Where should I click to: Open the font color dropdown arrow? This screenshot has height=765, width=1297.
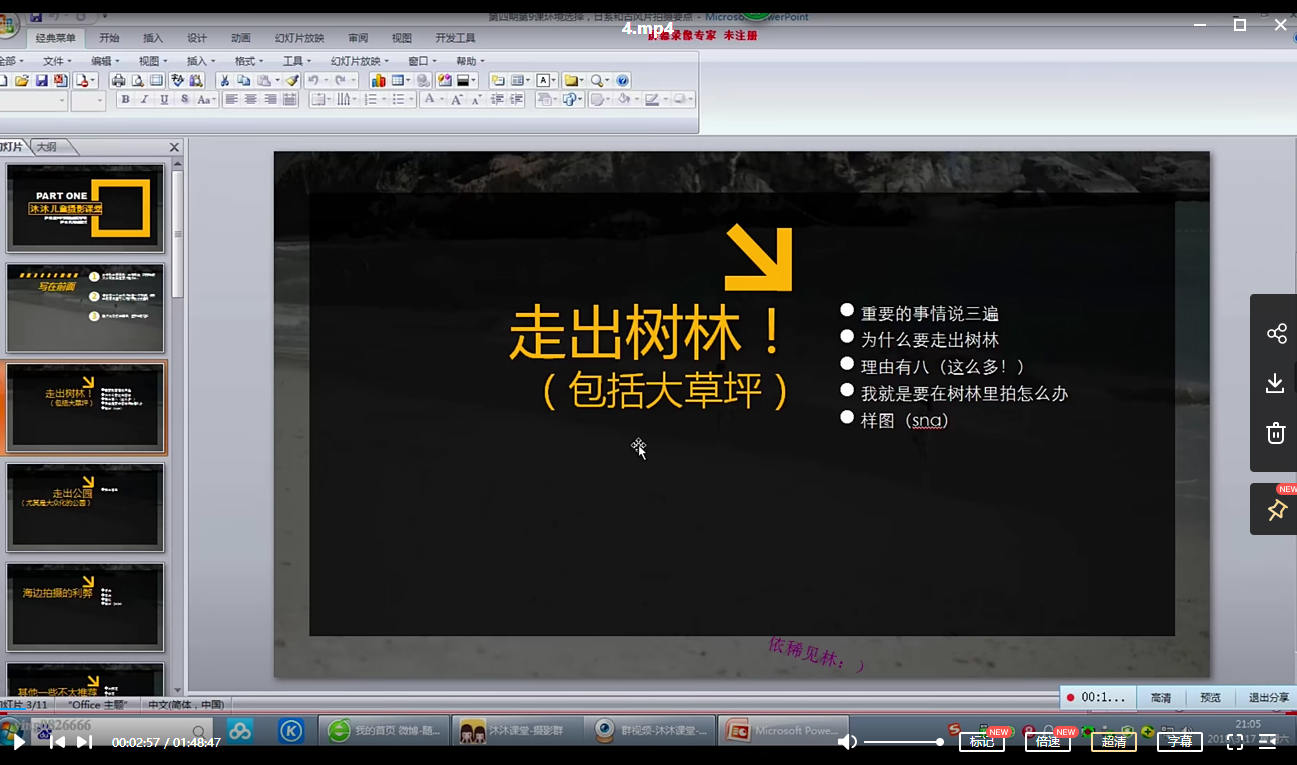[x=441, y=98]
